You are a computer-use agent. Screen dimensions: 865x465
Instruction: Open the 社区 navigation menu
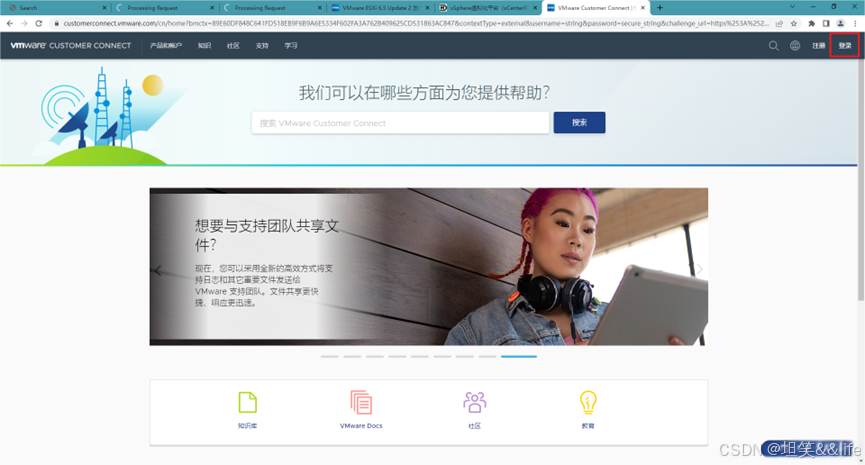[x=233, y=46]
